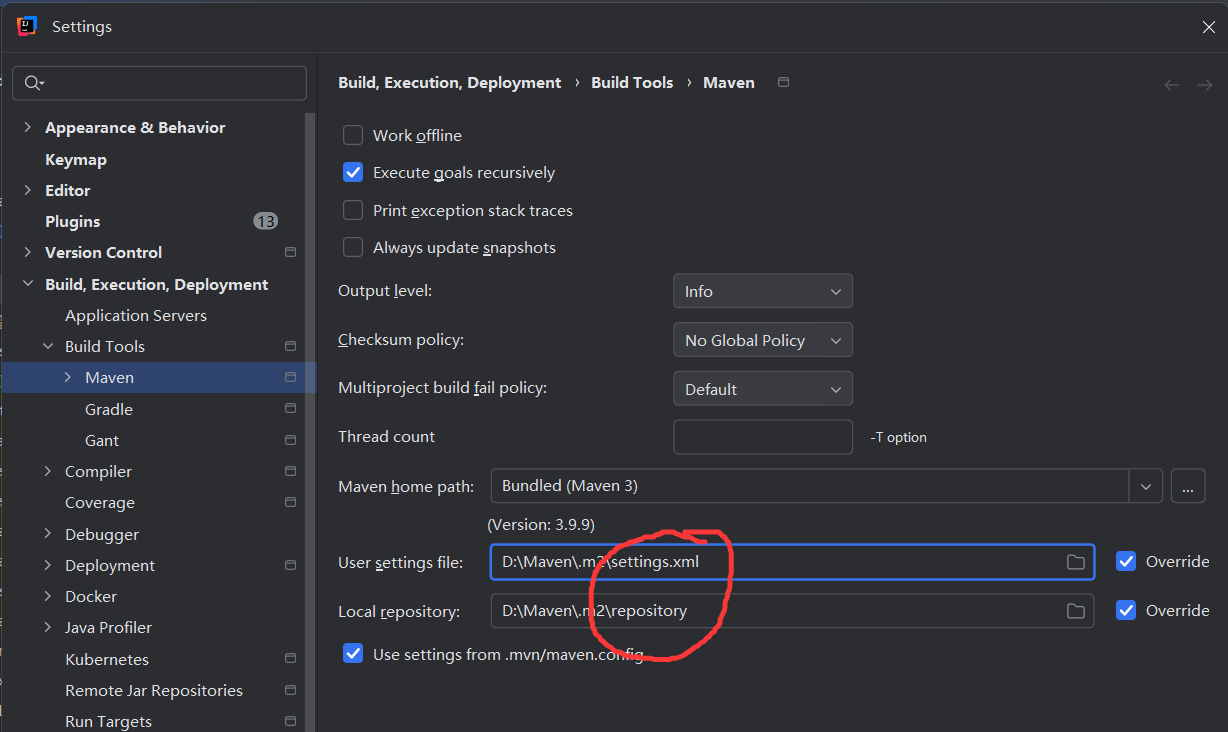Toggle Override for User settings file
The width and height of the screenshot is (1228, 732).
tap(1126, 561)
